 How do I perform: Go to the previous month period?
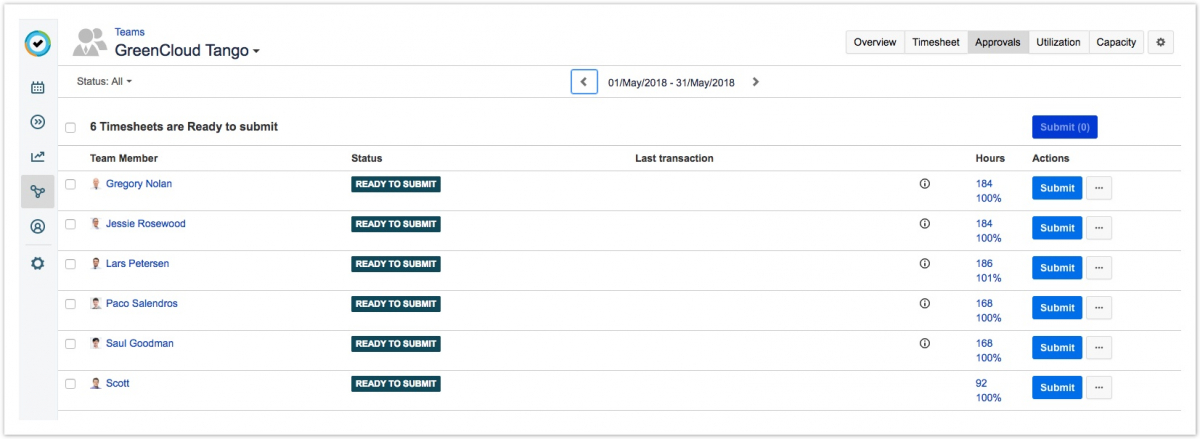coord(584,82)
